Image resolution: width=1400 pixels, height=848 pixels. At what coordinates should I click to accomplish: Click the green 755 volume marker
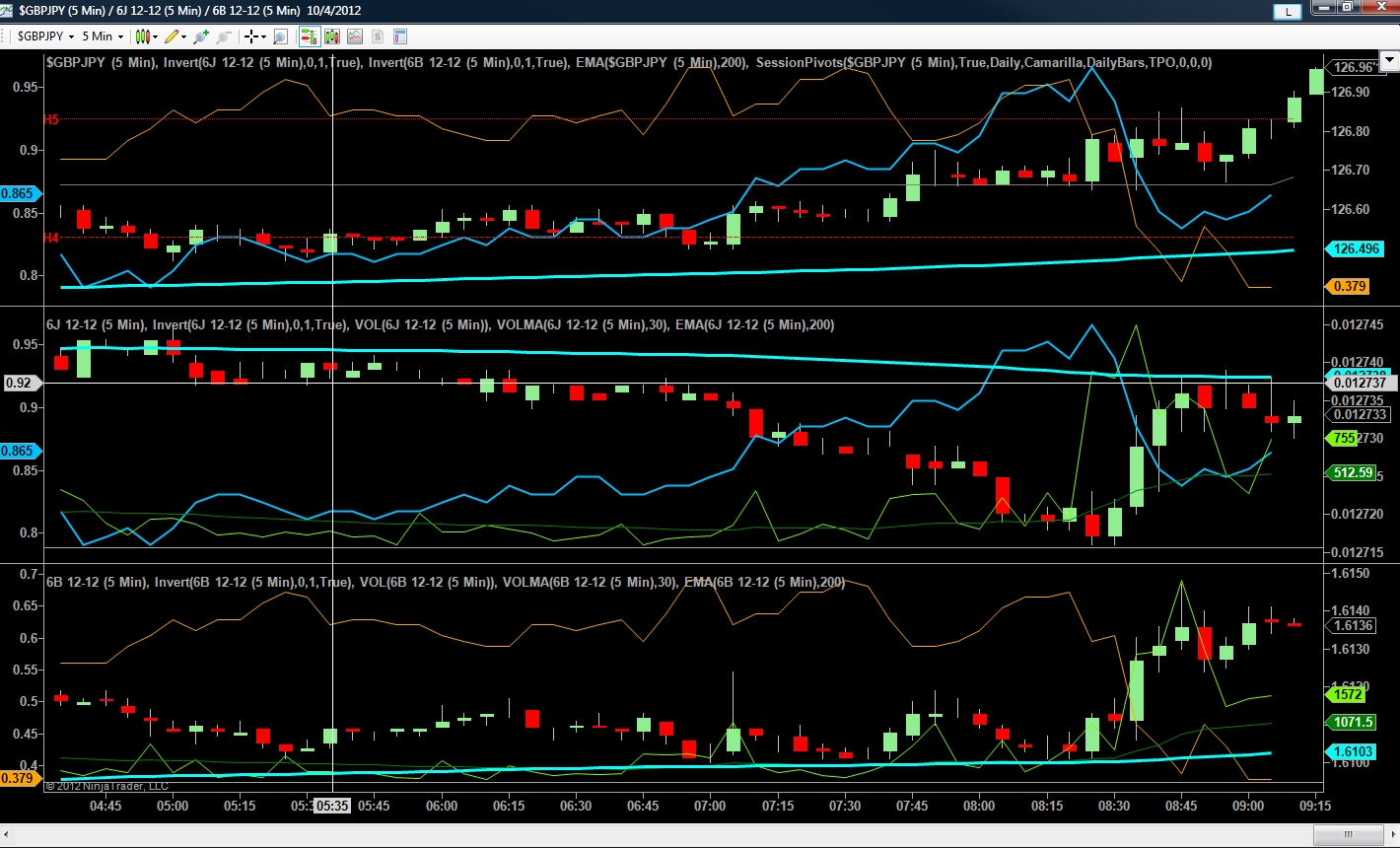pyautogui.click(x=1343, y=438)
